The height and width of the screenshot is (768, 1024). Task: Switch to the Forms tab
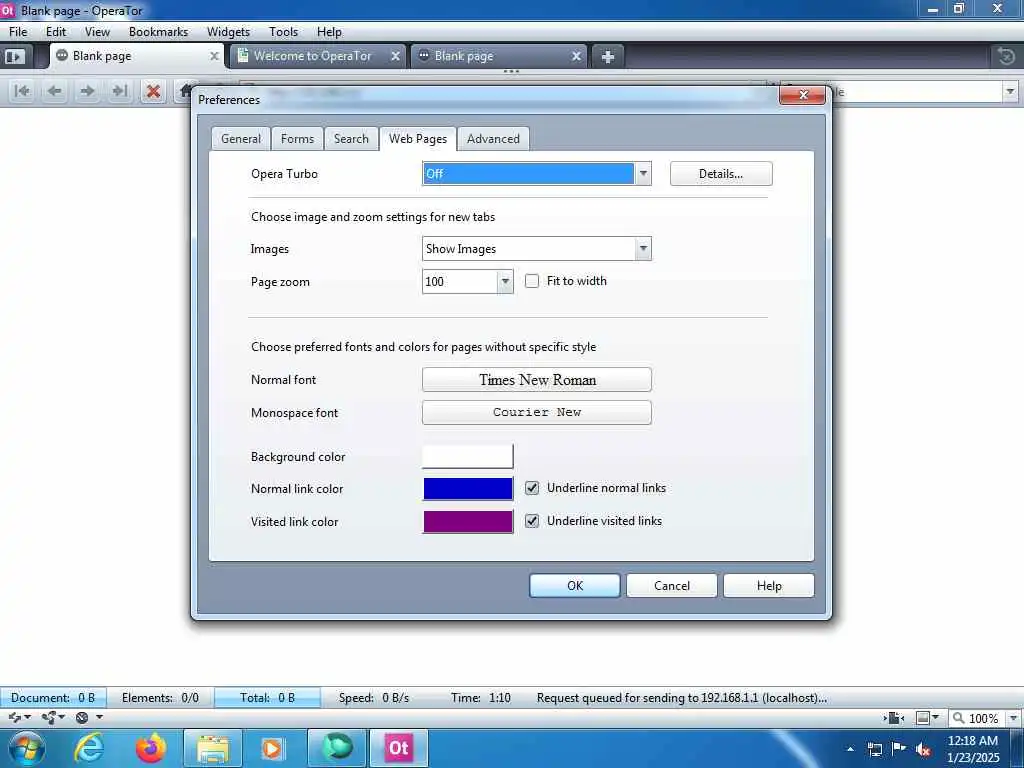click(x=297, y=139)
